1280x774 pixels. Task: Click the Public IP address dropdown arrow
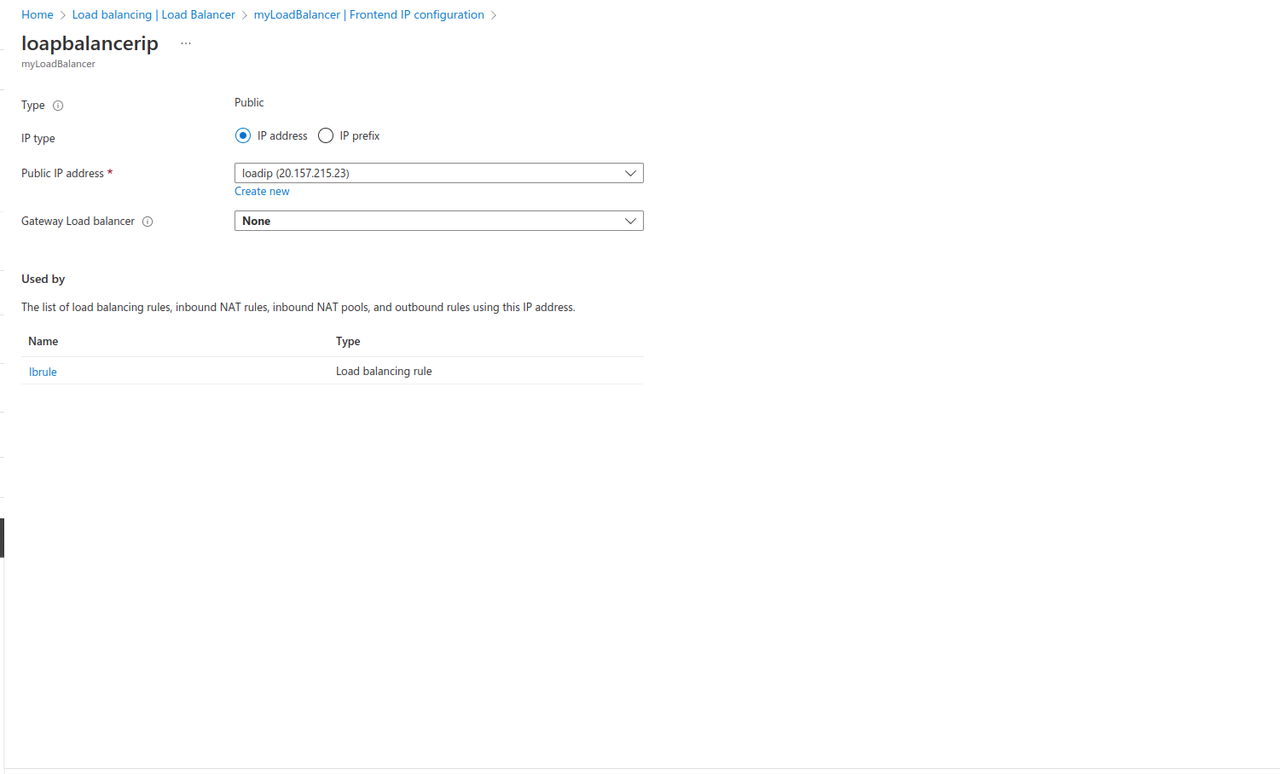point(630,172)
